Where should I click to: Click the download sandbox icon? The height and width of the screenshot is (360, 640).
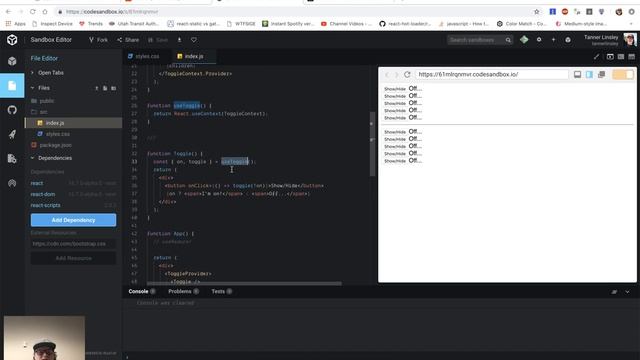click(179, 40)
